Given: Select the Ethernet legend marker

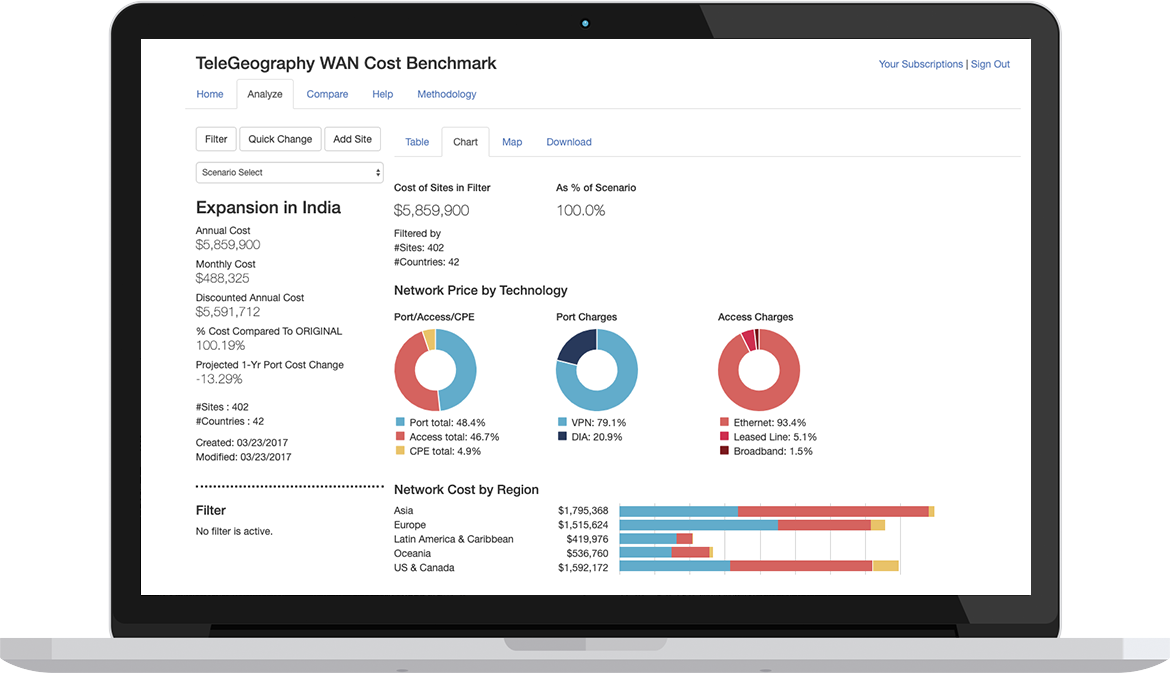Looking at the screenshot, I should [x=726, y=422].
